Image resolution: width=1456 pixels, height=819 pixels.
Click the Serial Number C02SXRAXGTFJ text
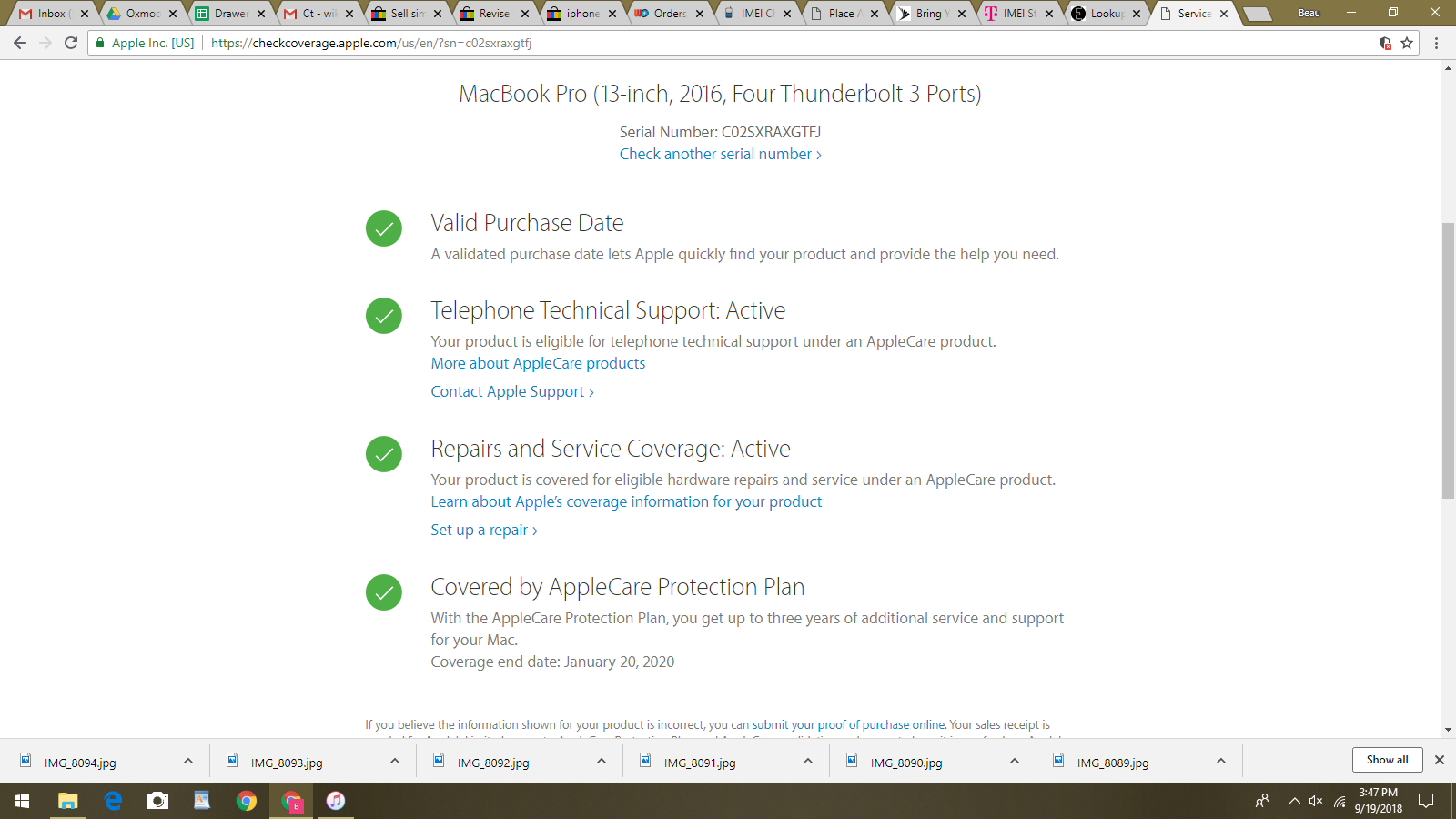[x=720, y=132]
